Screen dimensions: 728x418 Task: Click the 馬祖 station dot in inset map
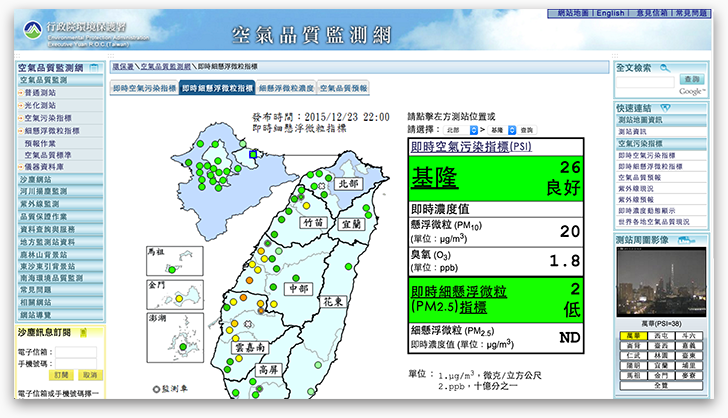tap(172, 270)
